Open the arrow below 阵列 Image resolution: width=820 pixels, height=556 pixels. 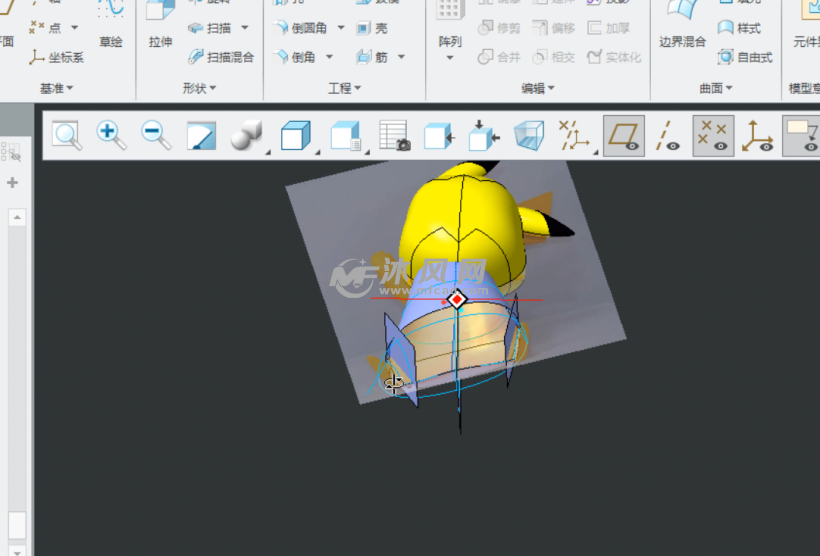pos(450,58)
